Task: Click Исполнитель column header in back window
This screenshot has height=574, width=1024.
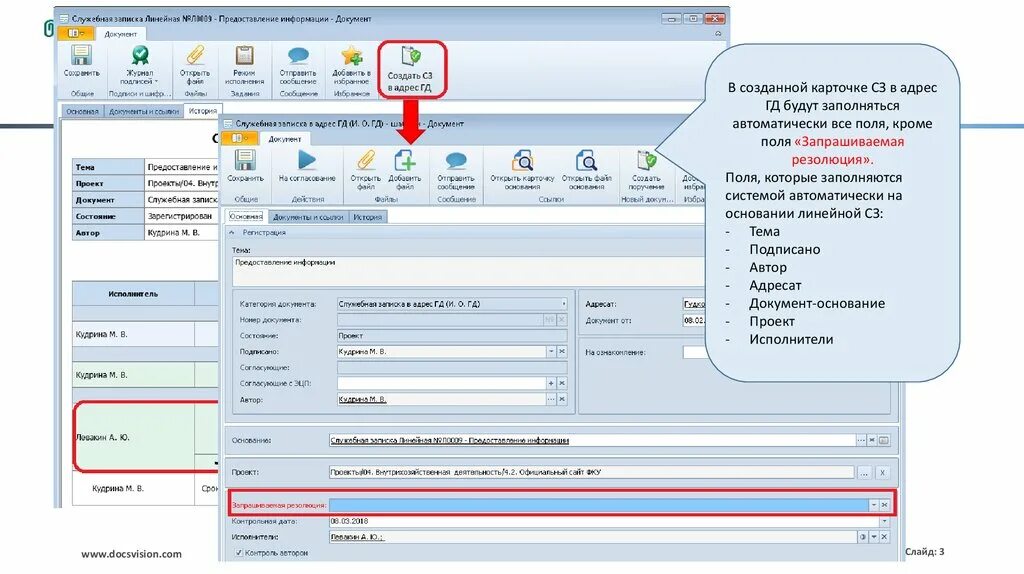Action: [x=133, y=294]
